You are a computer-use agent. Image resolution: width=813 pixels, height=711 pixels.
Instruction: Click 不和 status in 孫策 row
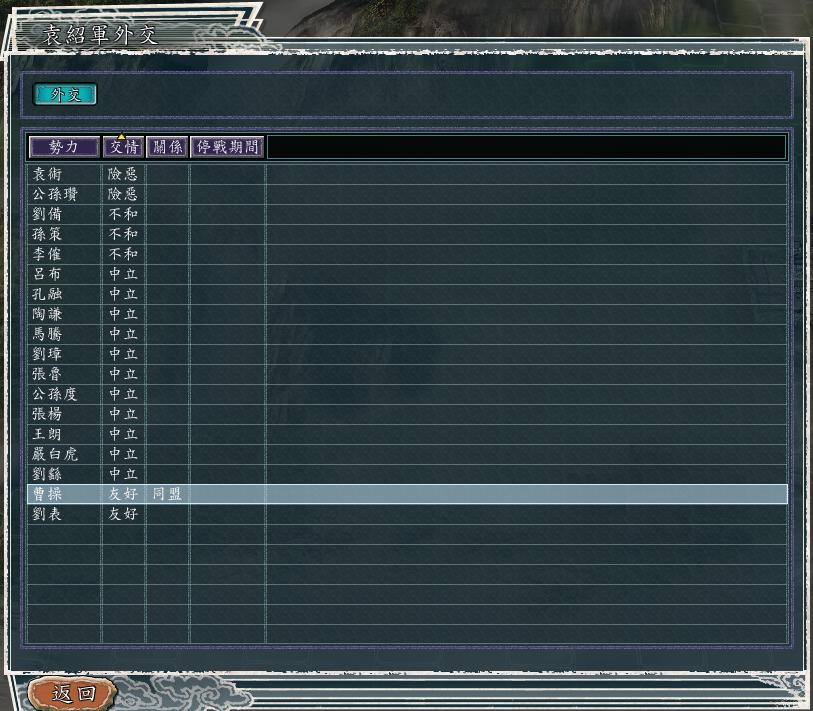pos(123,234)
